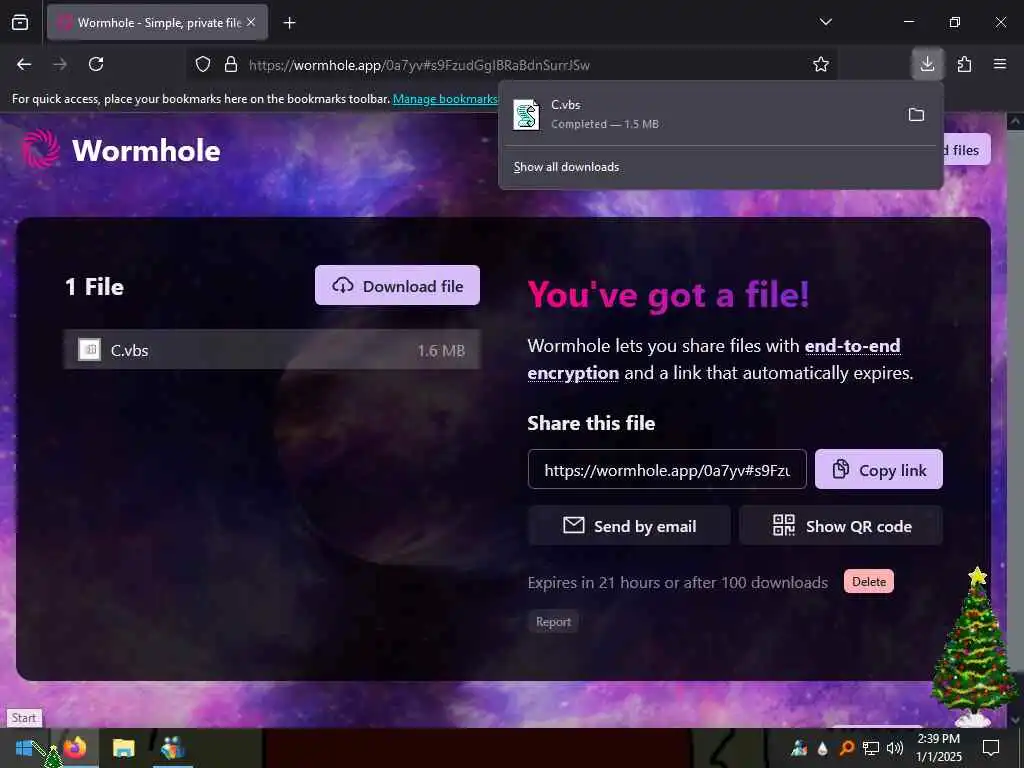The image size is (1024, 768).
Task: Select the share link URL field
Action: pyautogui.click(x=667, y=470)
